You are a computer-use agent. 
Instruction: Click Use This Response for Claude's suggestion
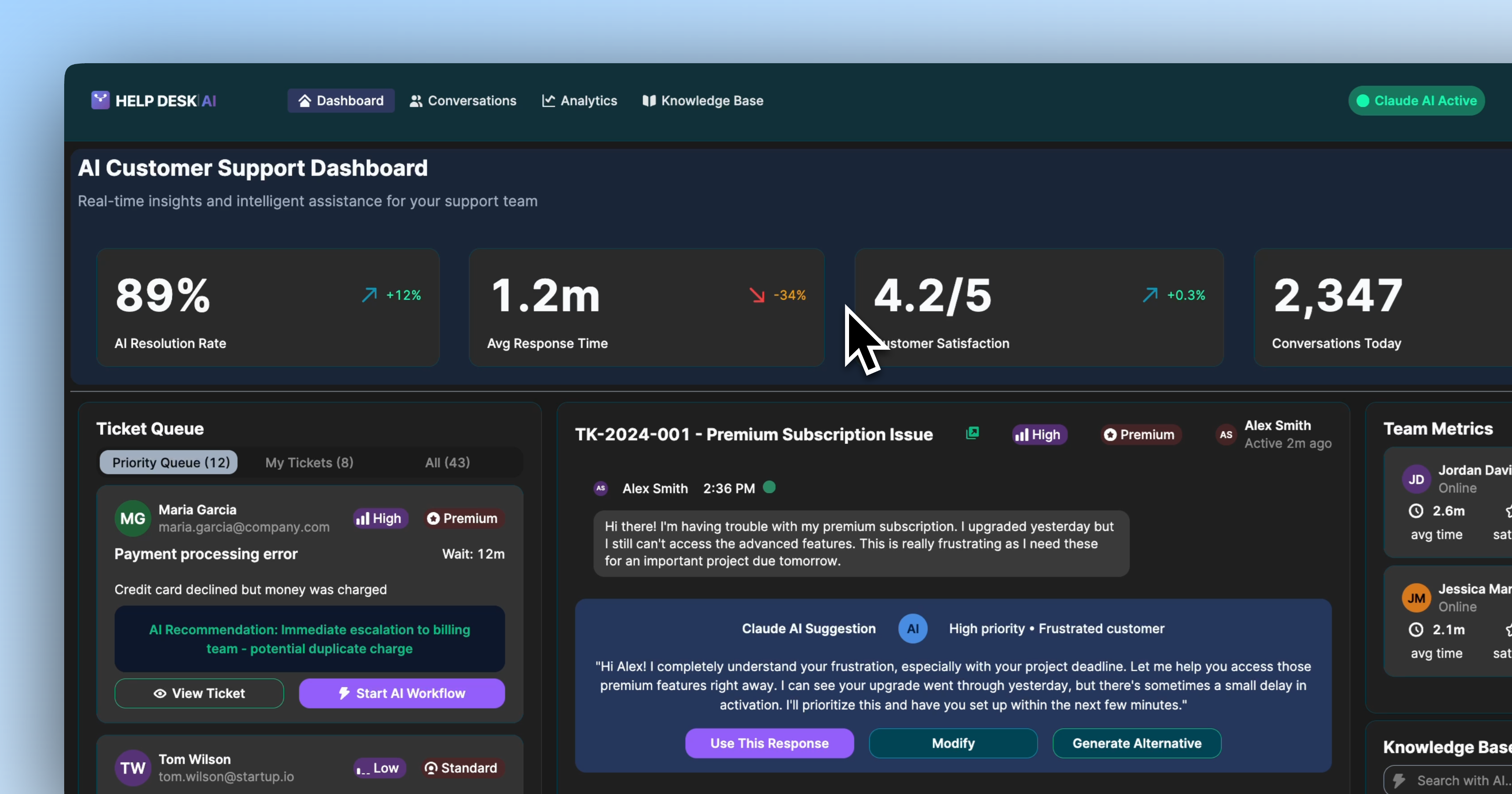(x=769, y=743)
